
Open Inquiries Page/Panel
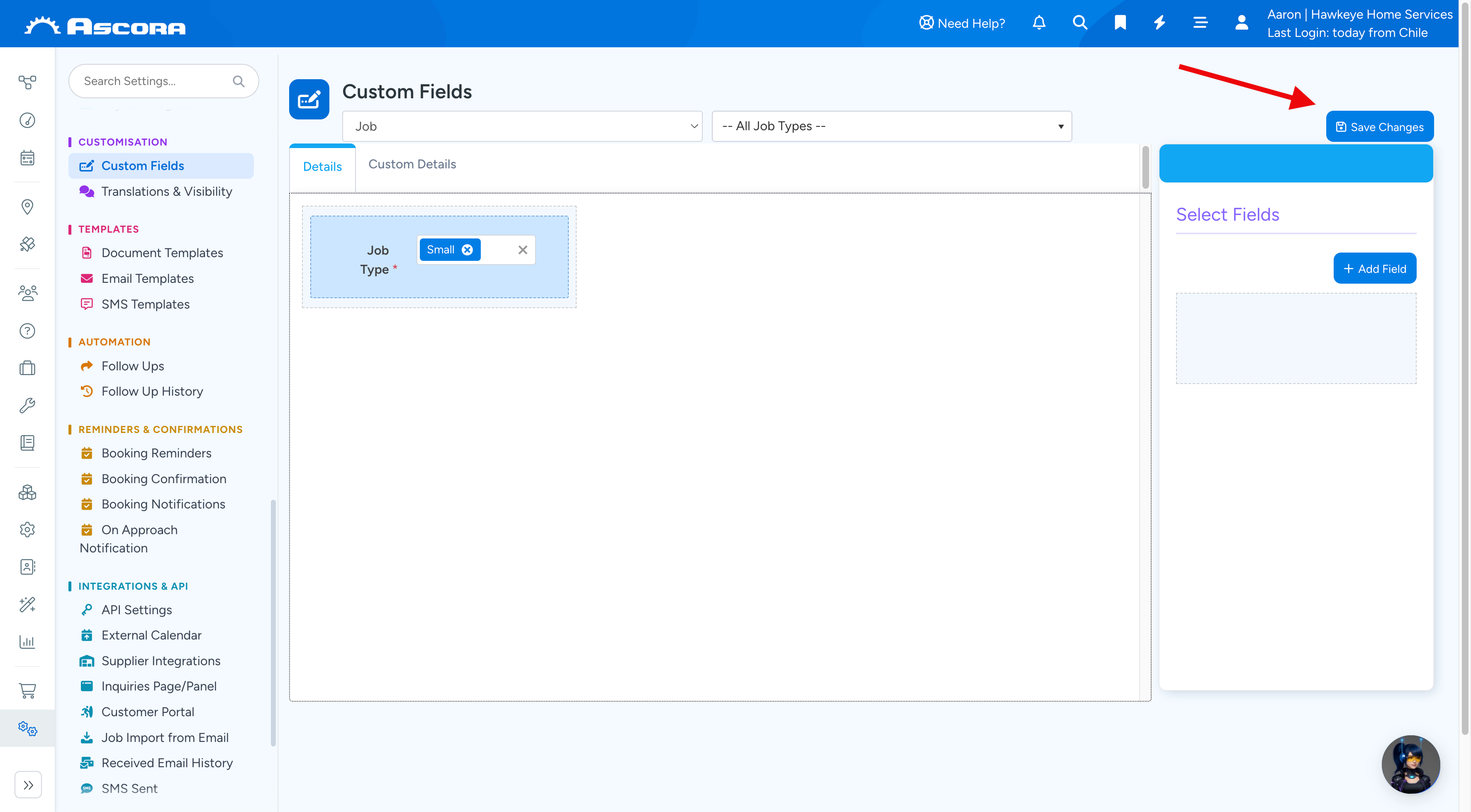pyautogui.click(x=148, y=686)
